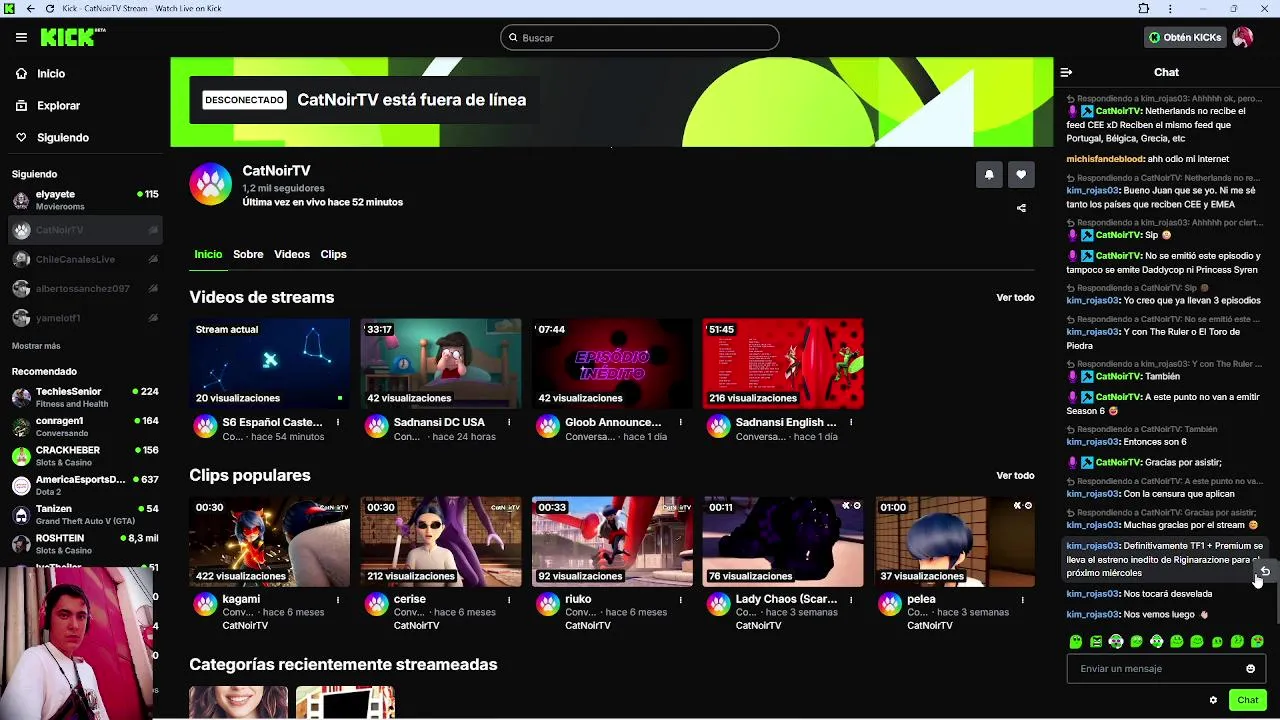Click Ver todo for Clips populares
Viewport: 1280px width, 720px height.
1015,475
